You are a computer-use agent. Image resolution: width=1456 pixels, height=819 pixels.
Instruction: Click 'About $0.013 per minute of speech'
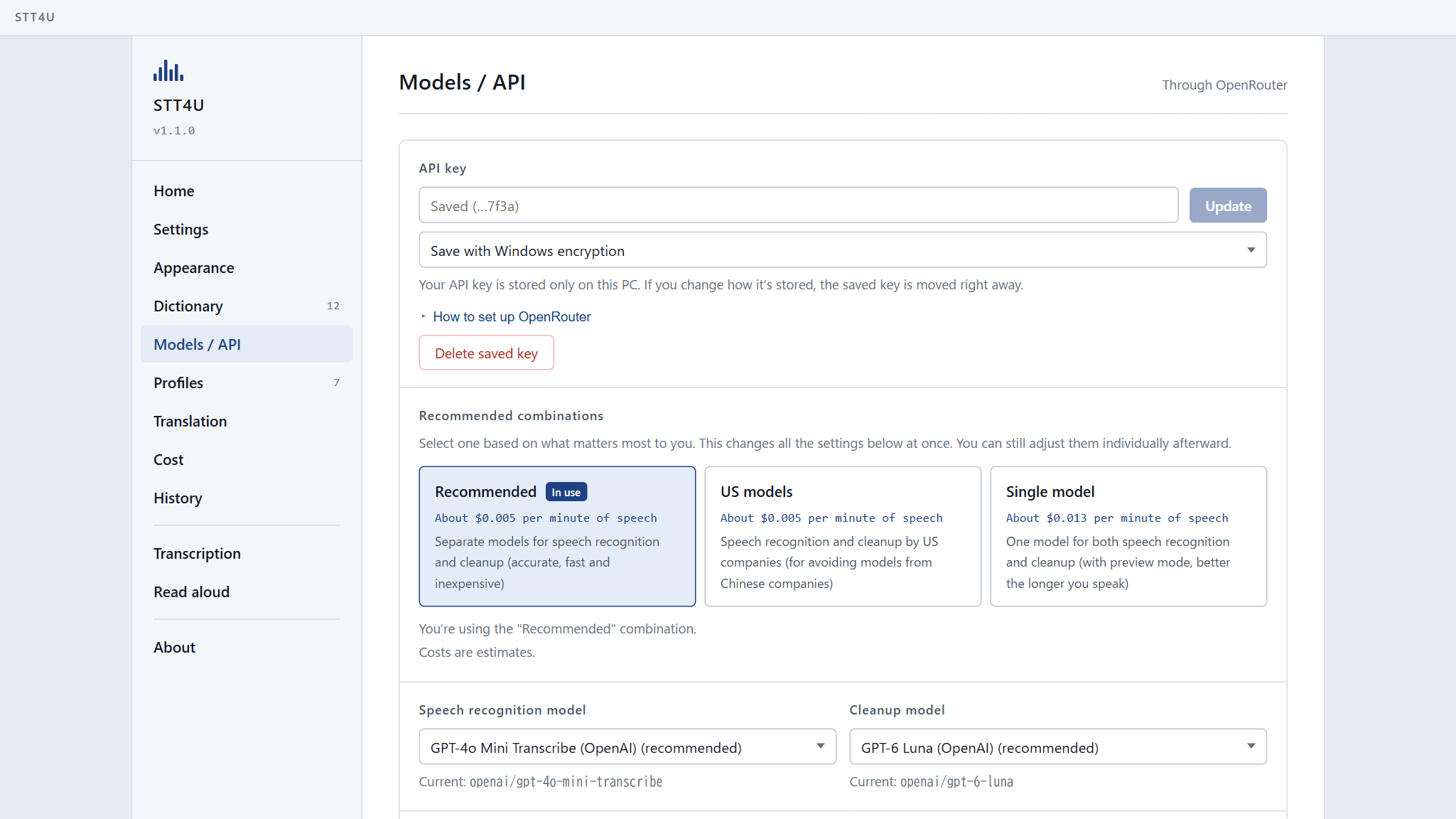(x=1117, y=518)
